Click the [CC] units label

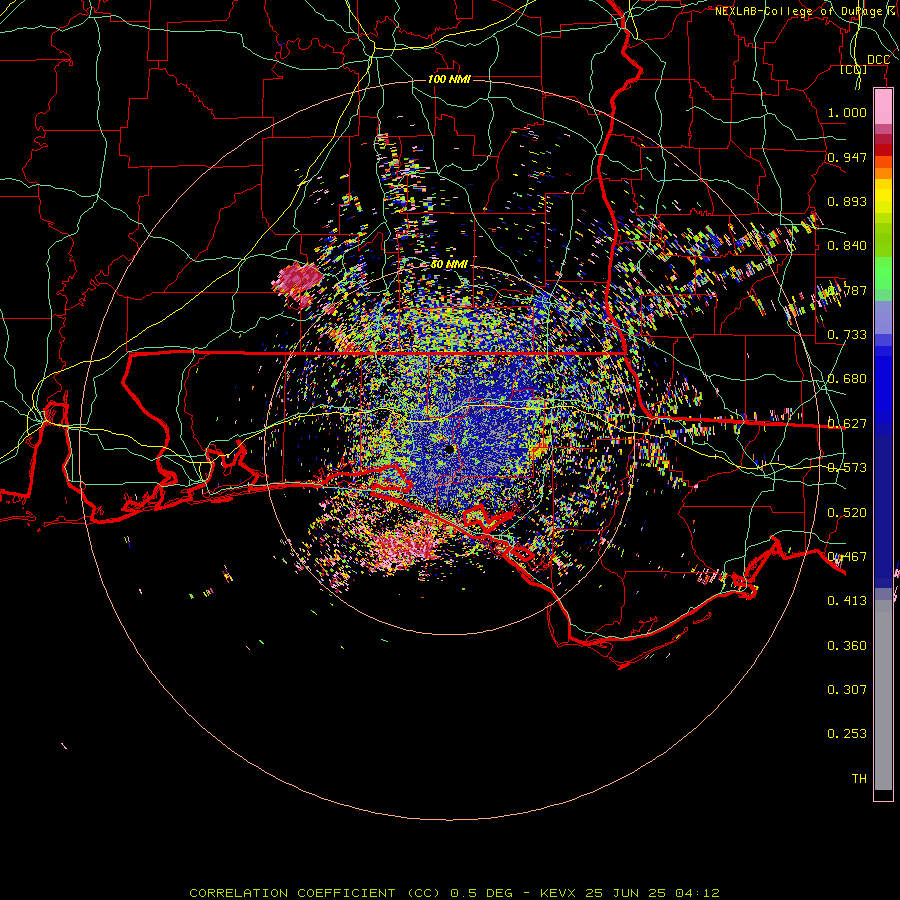854,69
